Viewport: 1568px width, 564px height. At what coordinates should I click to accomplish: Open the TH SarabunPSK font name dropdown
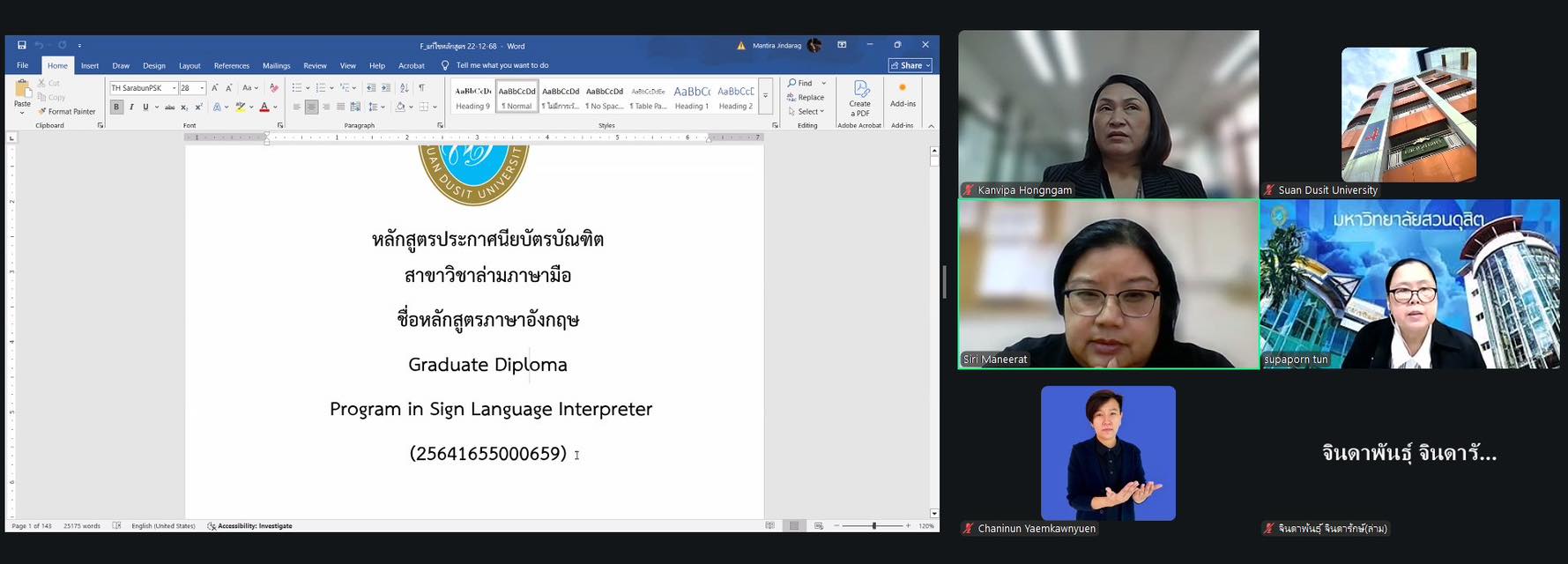coord(174,88)
